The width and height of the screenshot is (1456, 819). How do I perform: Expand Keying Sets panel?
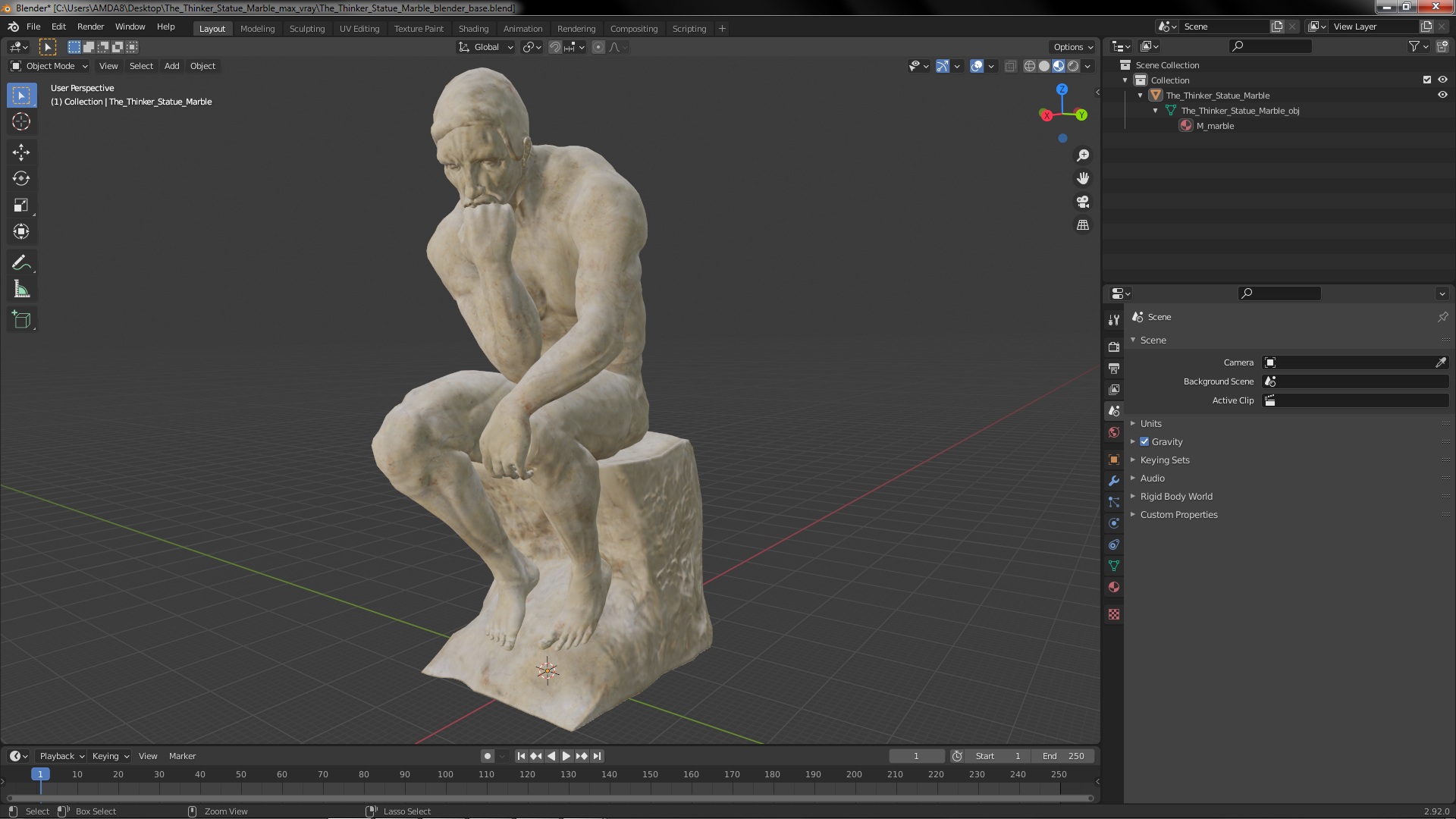point(1165,460)
